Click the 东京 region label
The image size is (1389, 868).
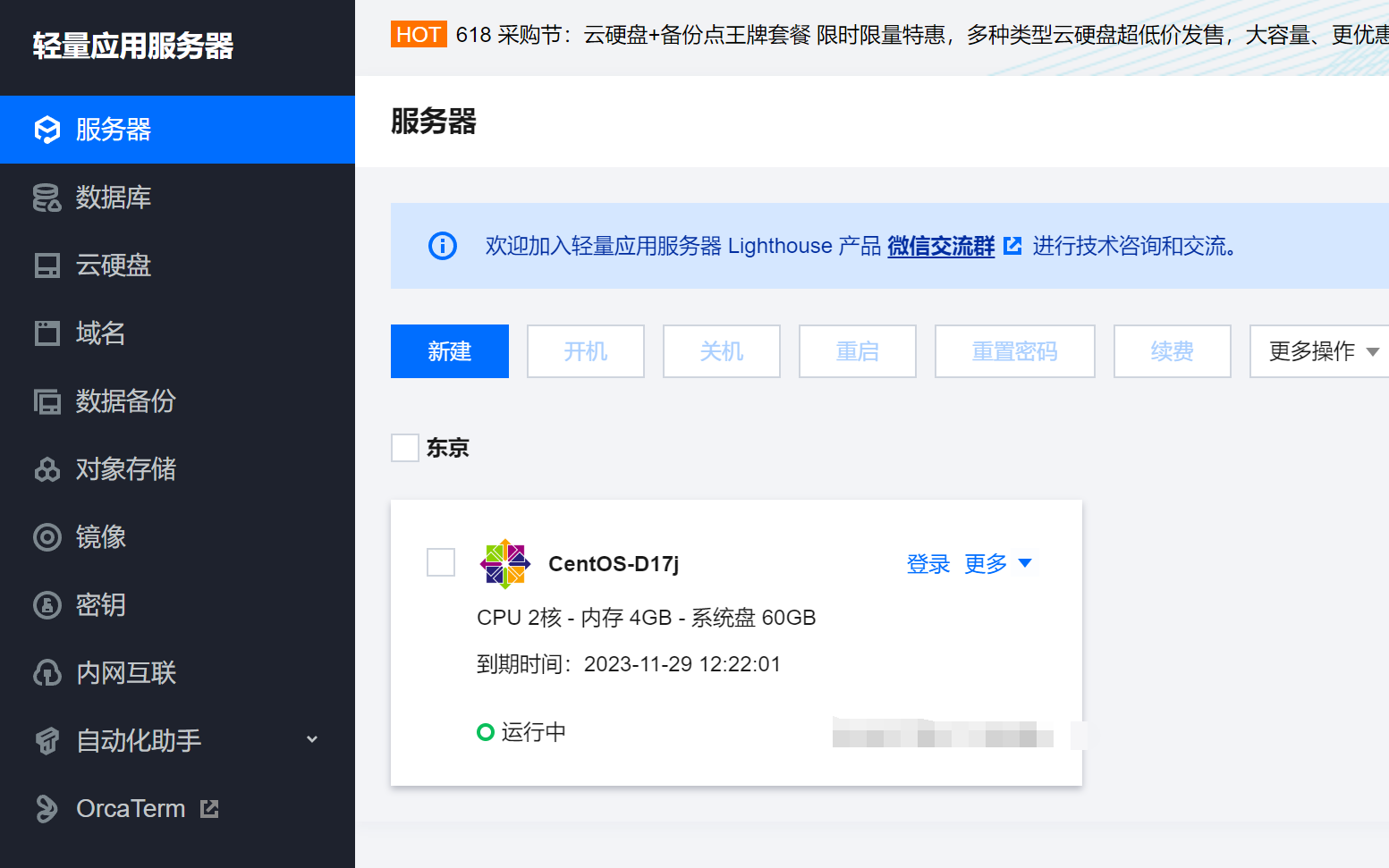448,448
